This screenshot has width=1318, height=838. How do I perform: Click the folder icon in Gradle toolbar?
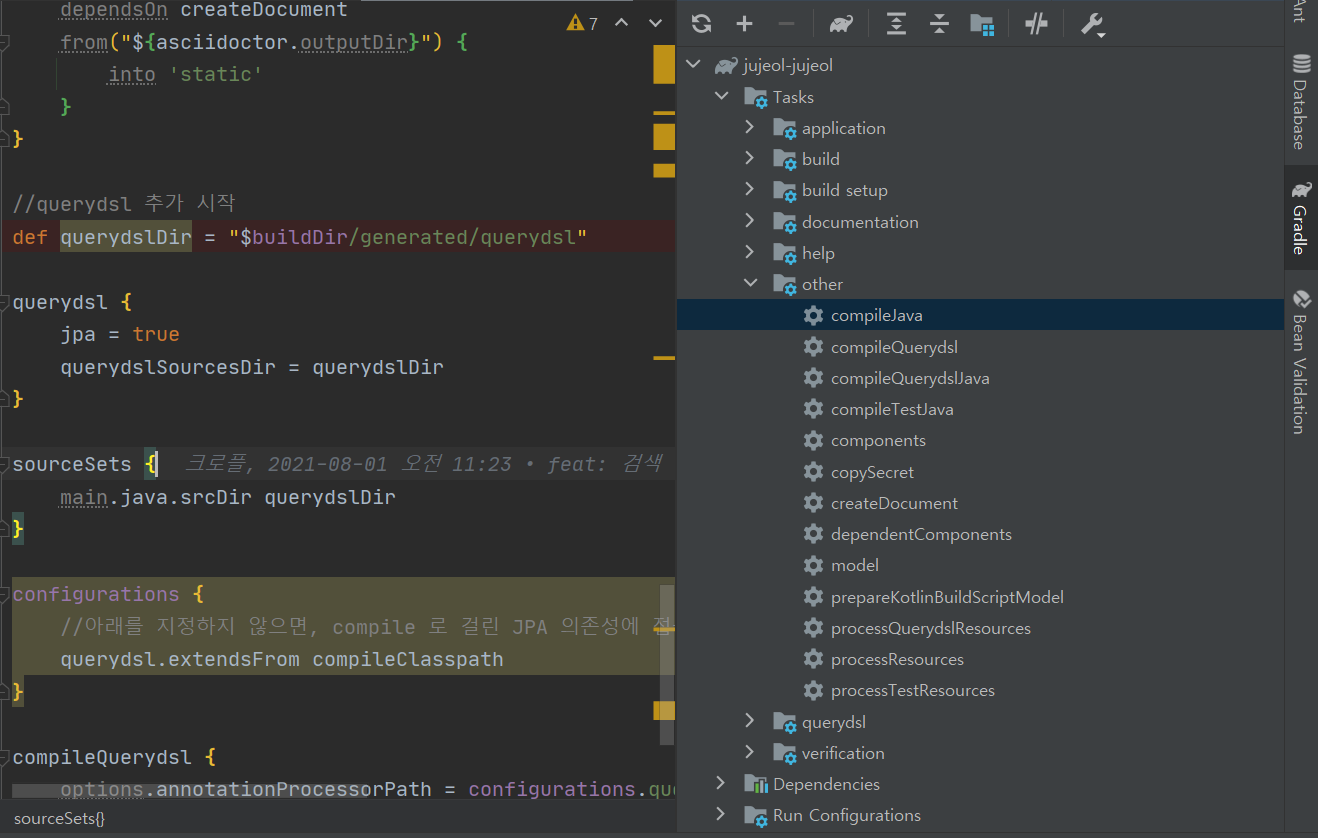pos(982,24)
